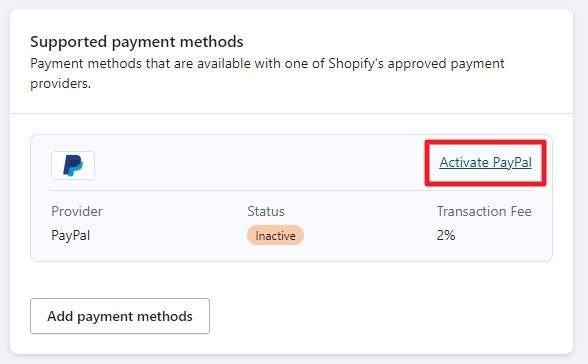The height and width of the screenshot is (364, 588).
Task: Click the PayPal logo icon
Action: [73, 165]
